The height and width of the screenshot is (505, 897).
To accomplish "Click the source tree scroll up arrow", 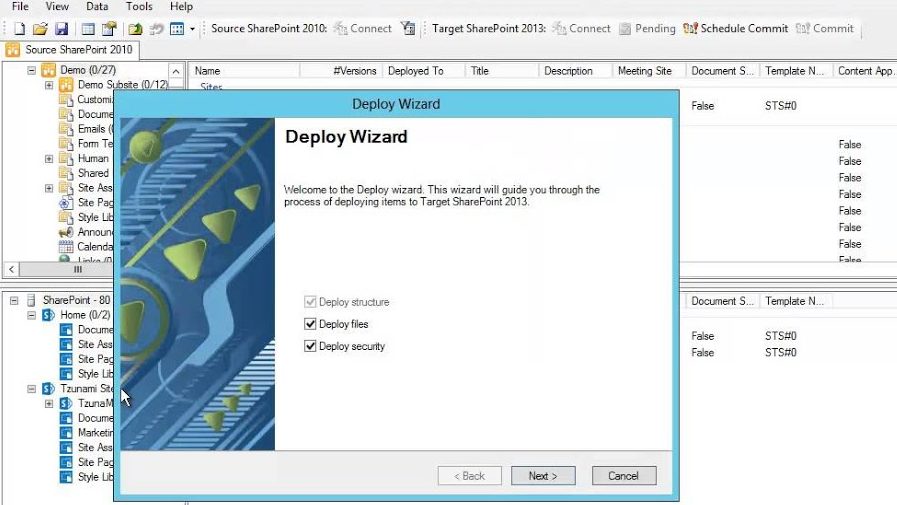I will click(x=176, y=71).
